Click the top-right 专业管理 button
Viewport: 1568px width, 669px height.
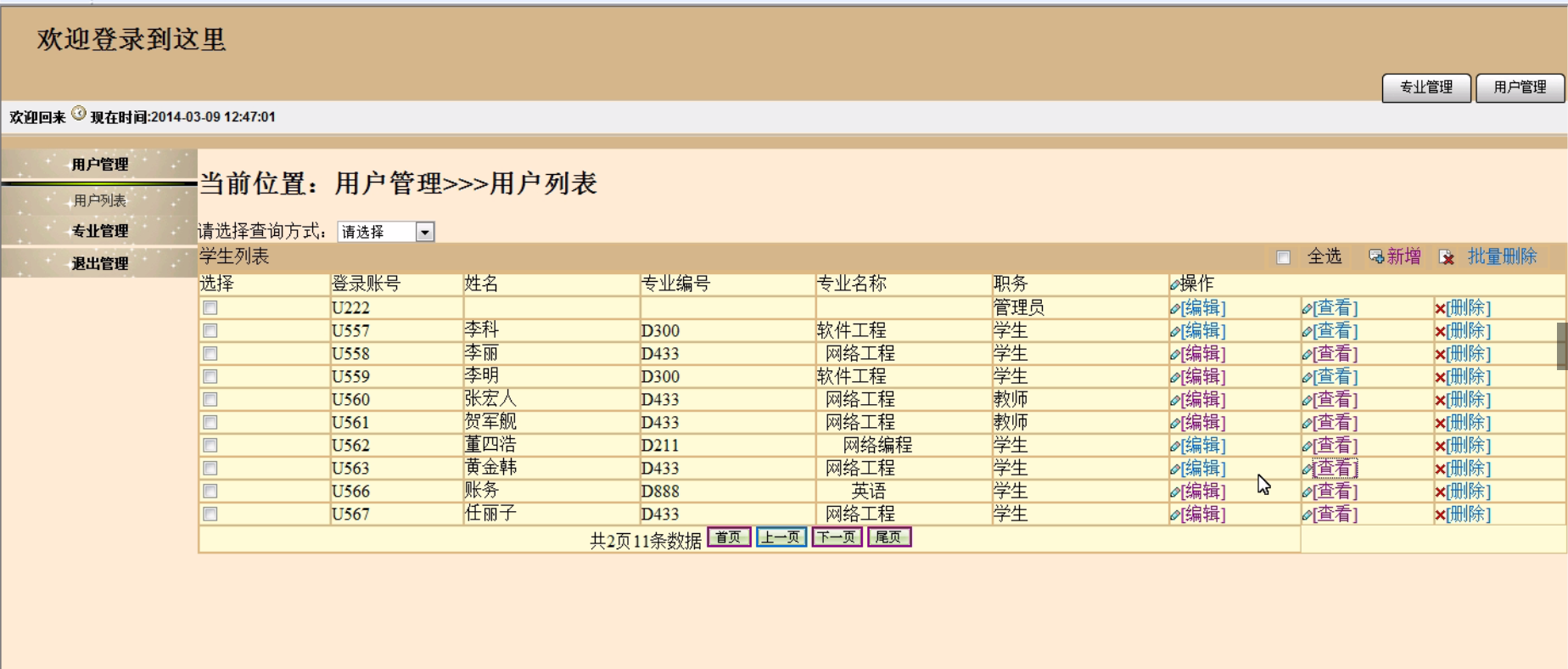(1426, 87)
